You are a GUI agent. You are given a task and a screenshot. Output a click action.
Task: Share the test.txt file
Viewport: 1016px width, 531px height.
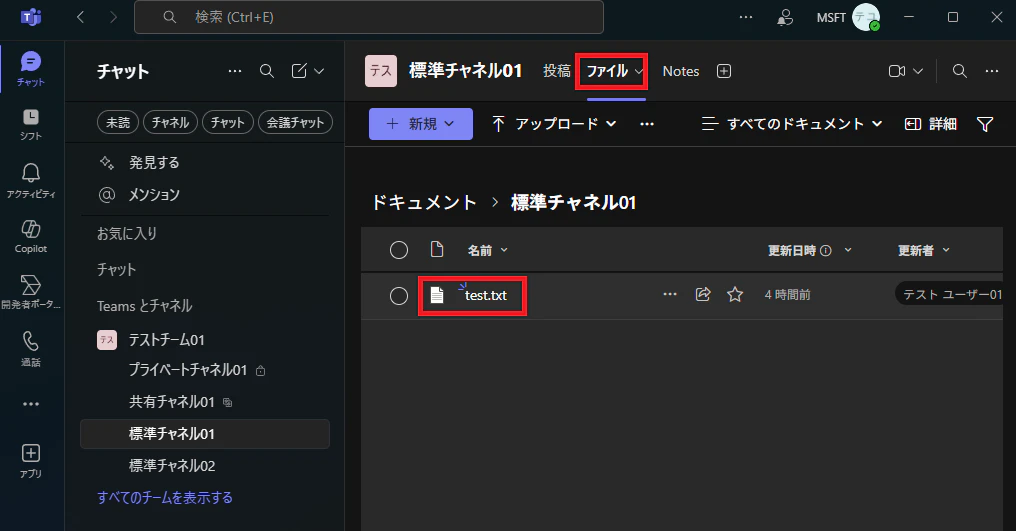coord(703,294)
